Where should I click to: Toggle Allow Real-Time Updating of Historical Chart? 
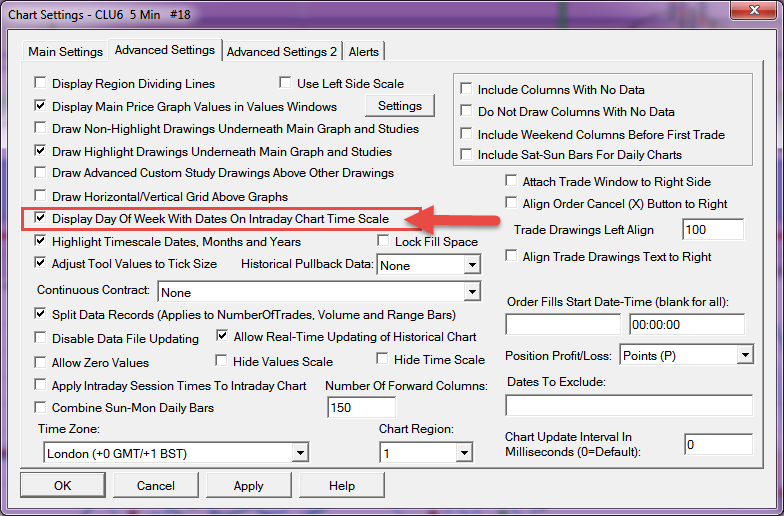[222, 336]
